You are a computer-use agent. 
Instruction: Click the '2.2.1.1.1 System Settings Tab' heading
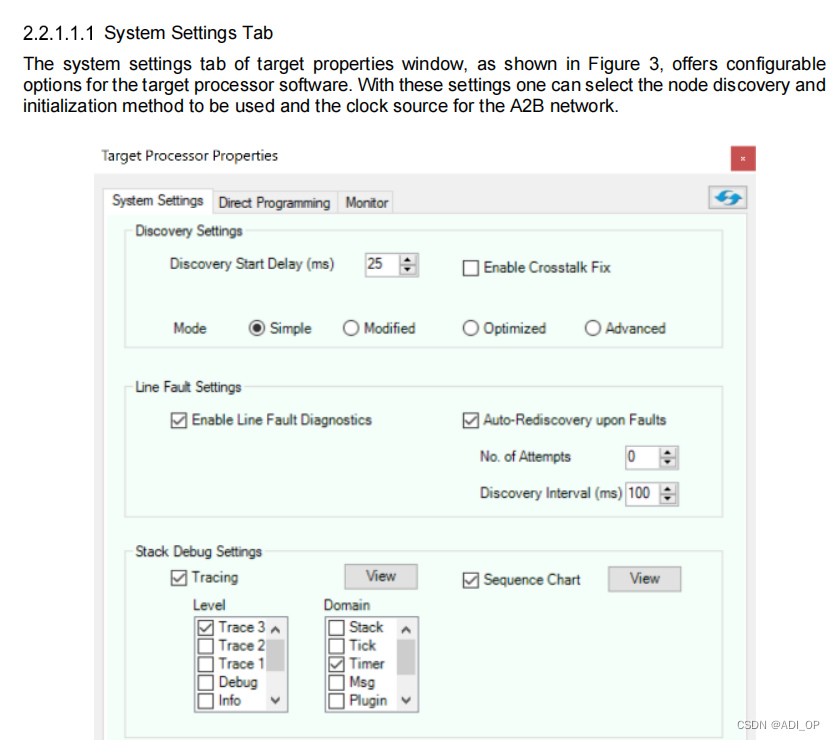tap(148, 33)
